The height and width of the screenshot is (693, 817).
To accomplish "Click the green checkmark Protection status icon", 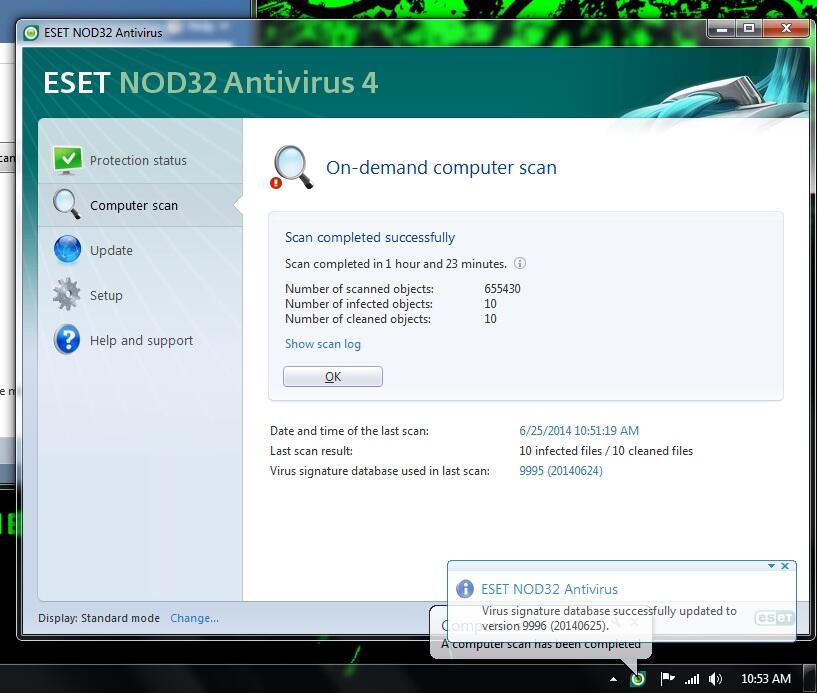I will pos(67,159).
